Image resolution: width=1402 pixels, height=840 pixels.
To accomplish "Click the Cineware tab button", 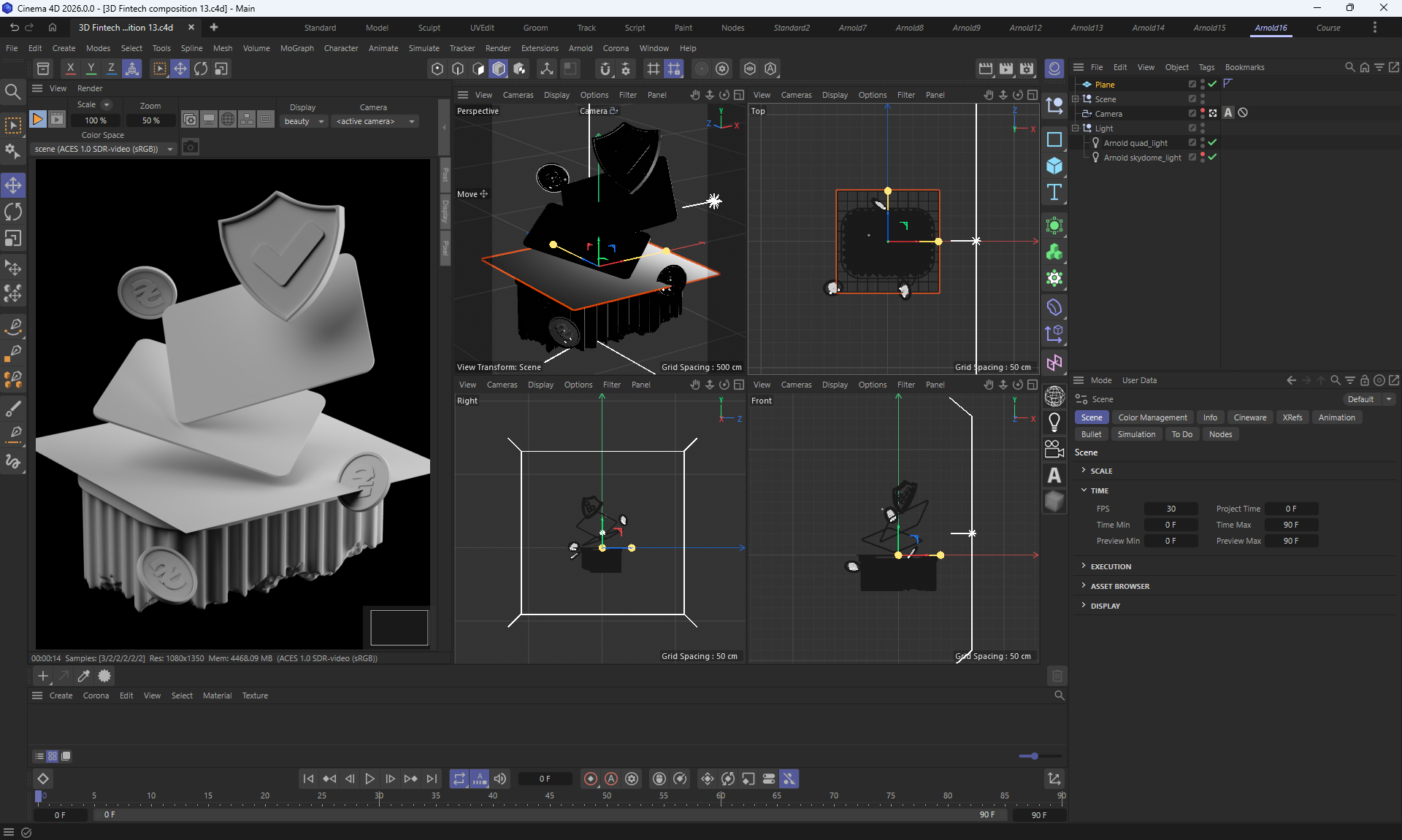I will coord(1249,417).
